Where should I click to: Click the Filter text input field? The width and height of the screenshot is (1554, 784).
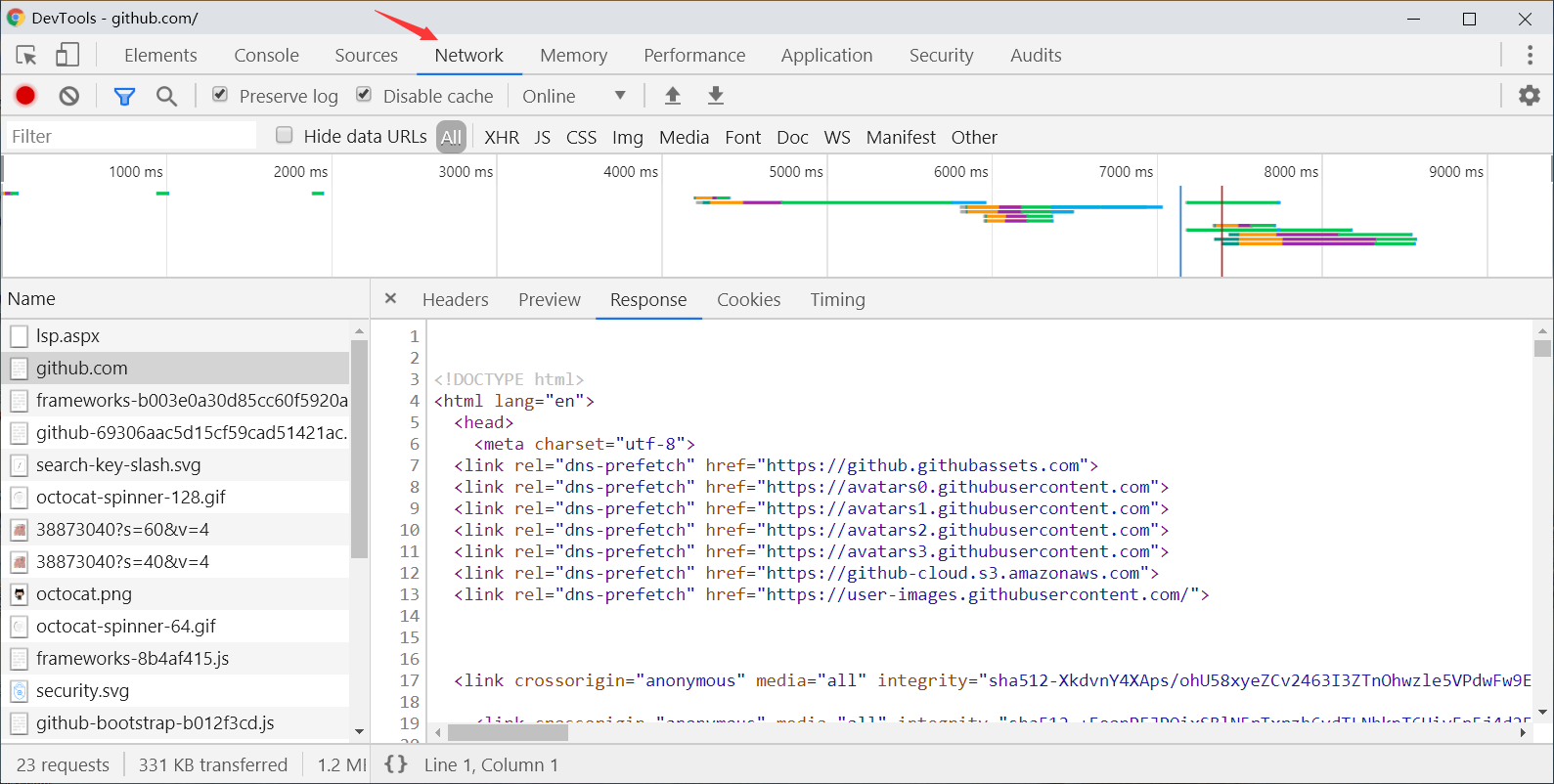tap(131, 136)
